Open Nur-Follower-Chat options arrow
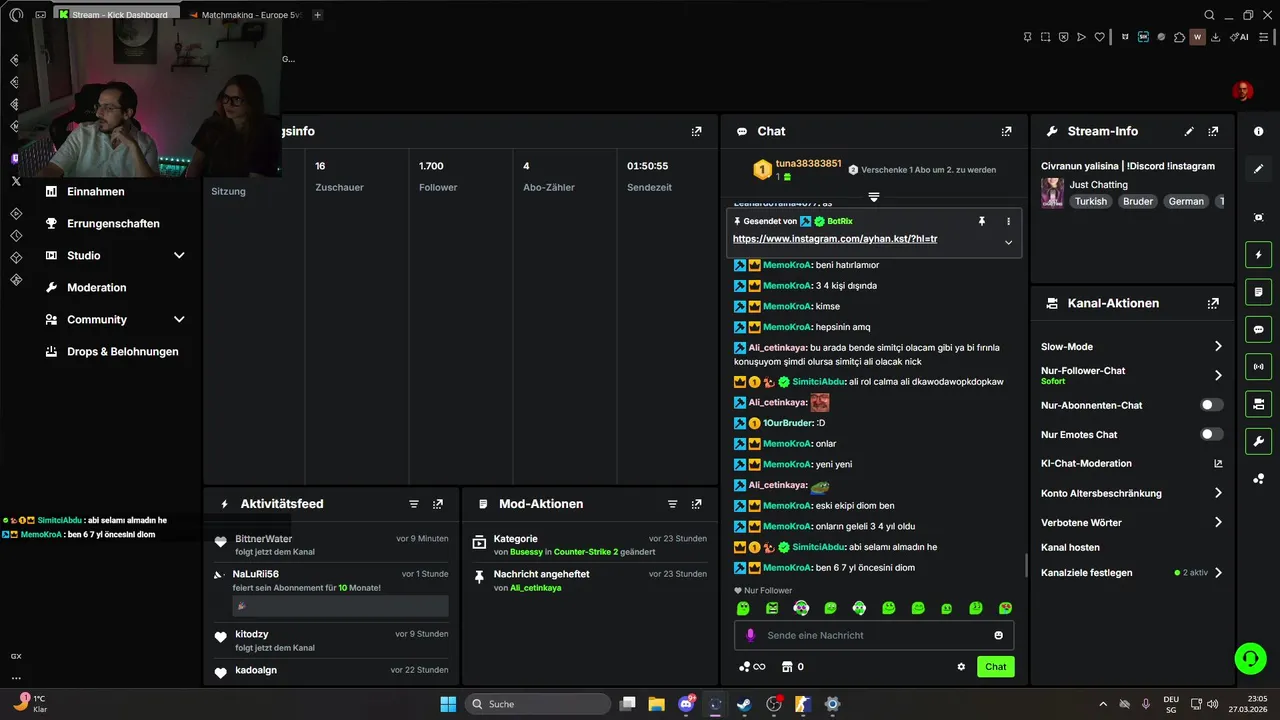Viewport: 1280px width, 720px height. pyautogui.click(x=1218, y=375)
